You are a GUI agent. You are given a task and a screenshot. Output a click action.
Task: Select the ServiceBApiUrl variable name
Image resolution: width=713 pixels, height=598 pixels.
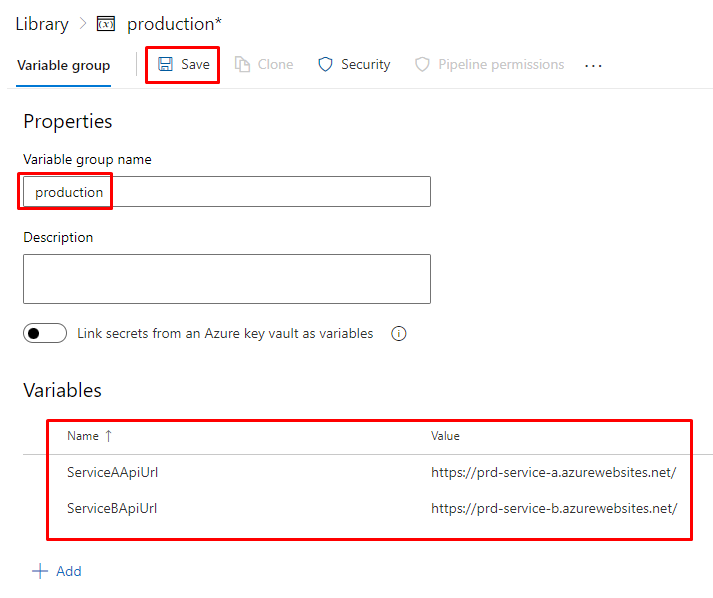pos(112,508)
